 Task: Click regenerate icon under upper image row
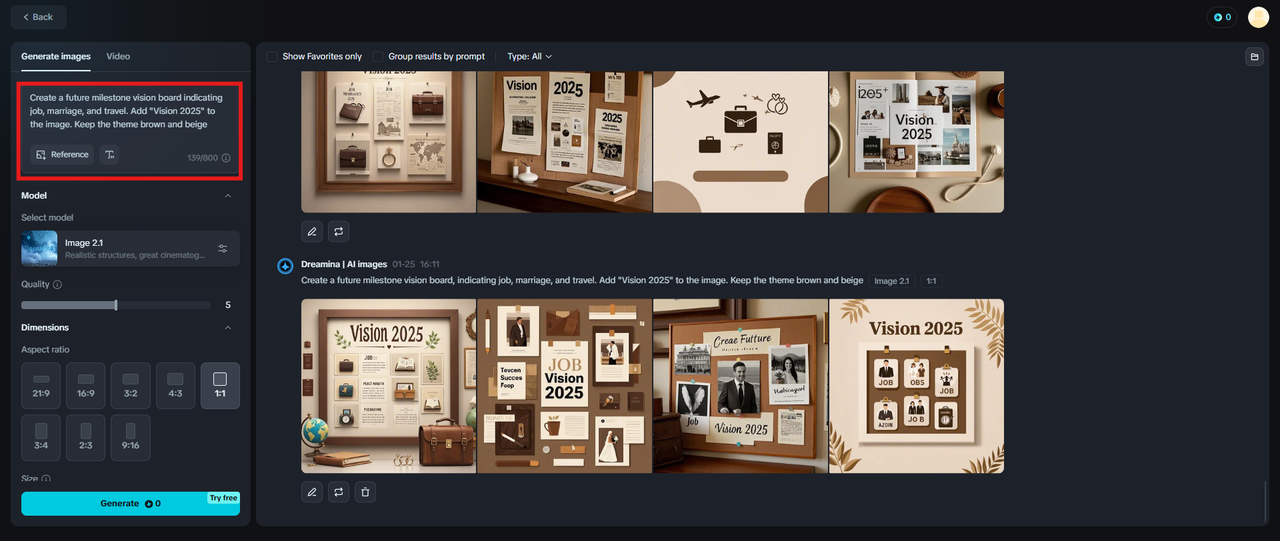339,232
